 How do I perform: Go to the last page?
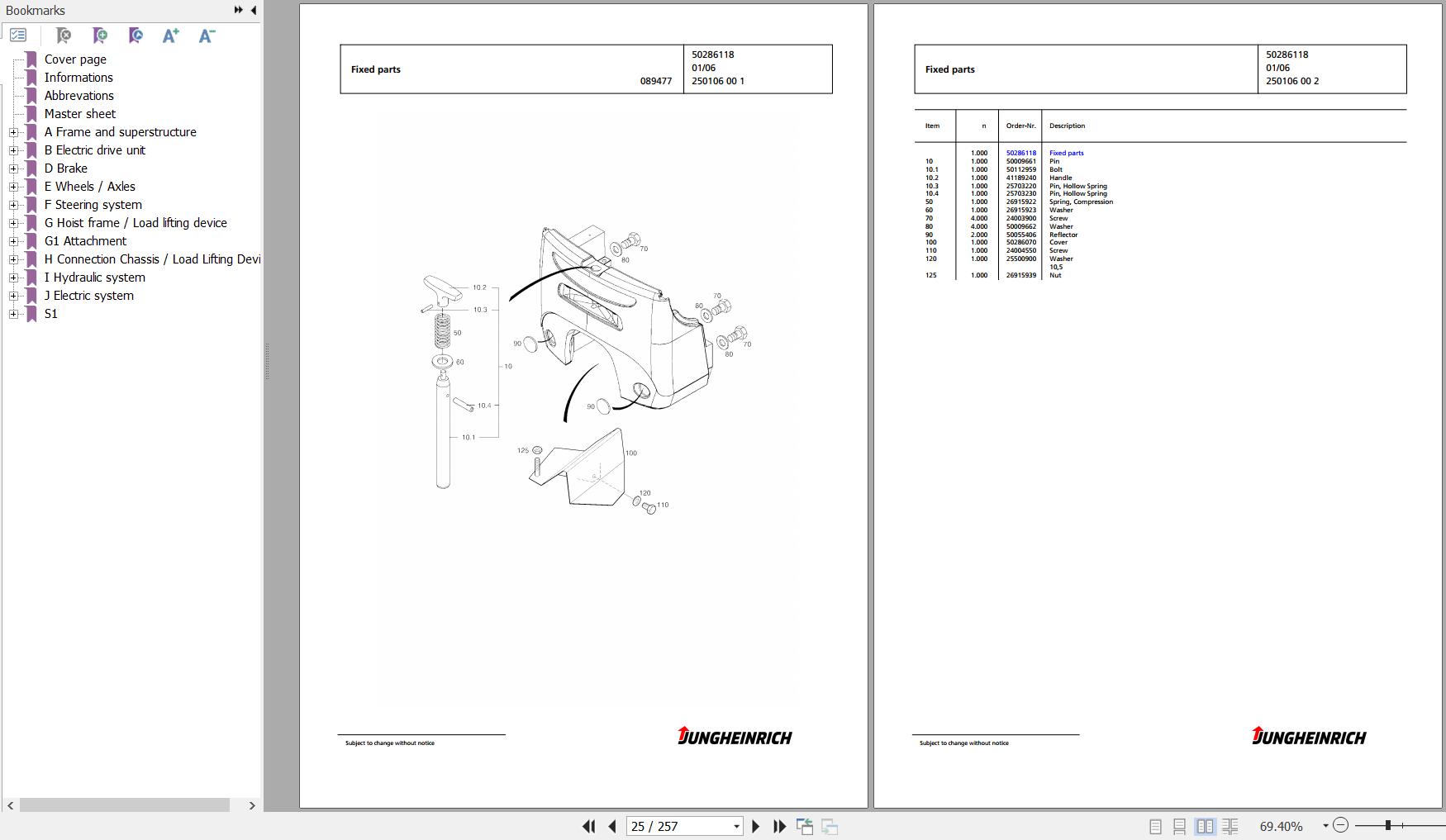(x=779, y=826)
